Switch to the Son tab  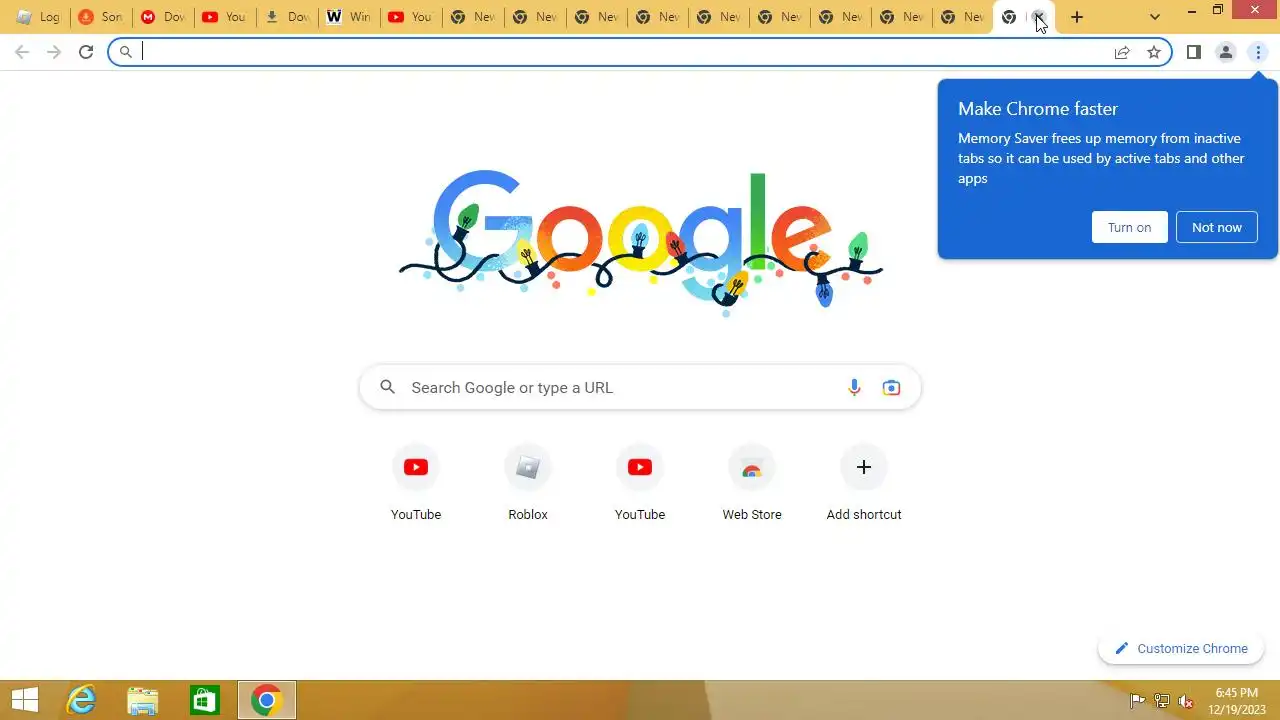(100, 17)
